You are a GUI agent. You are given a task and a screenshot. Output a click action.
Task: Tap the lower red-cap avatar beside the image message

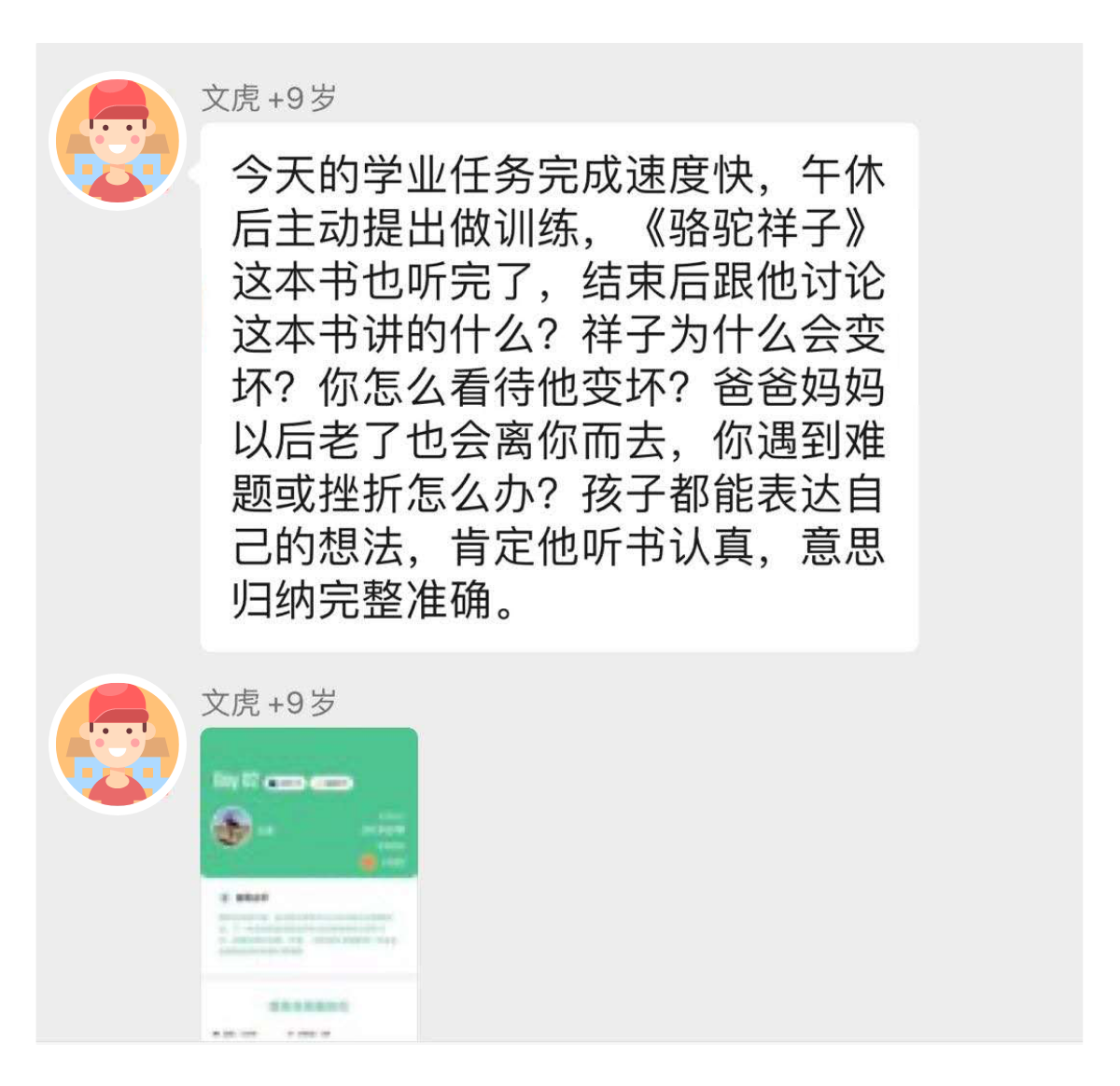coord(117,744)
